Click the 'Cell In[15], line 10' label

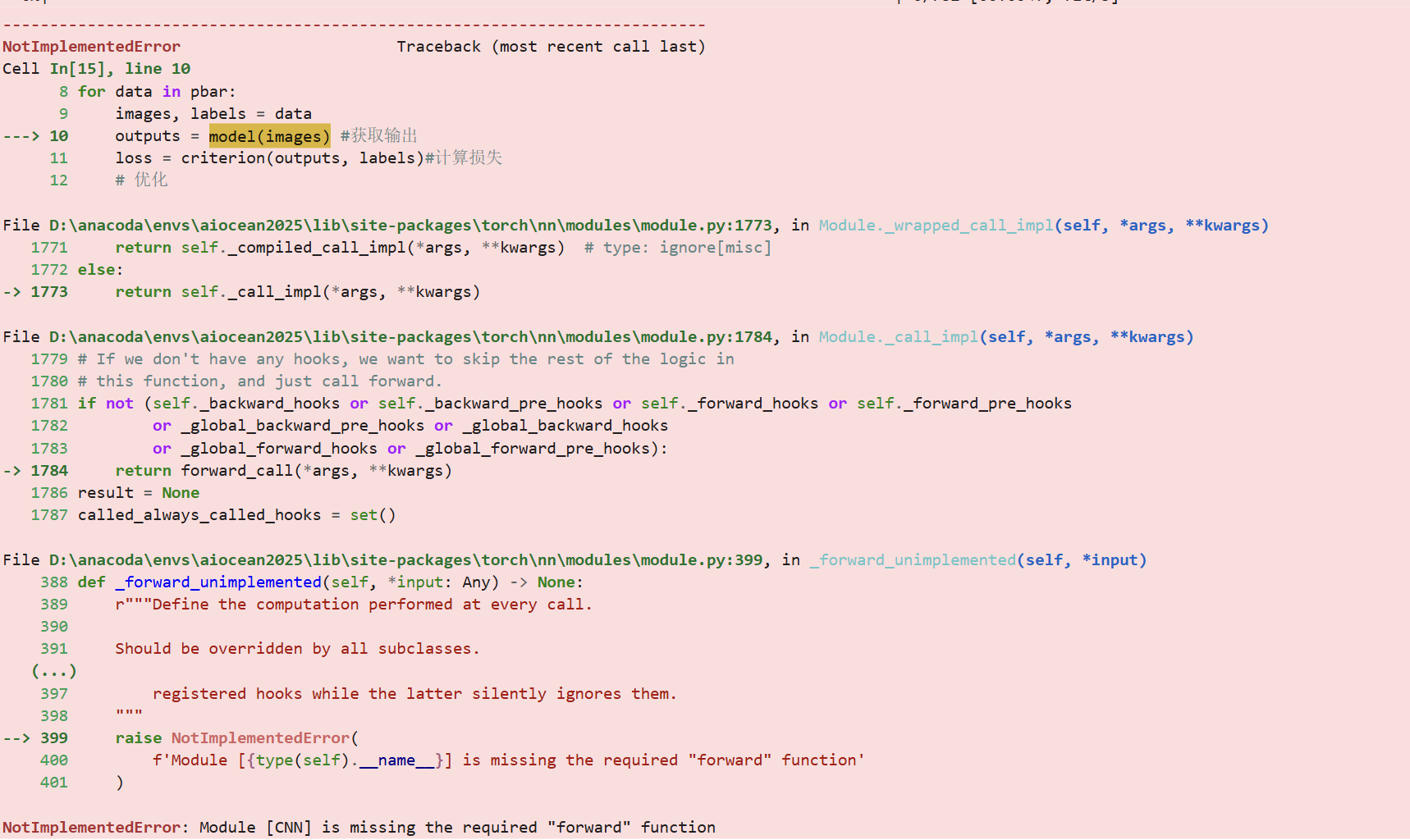96,69
